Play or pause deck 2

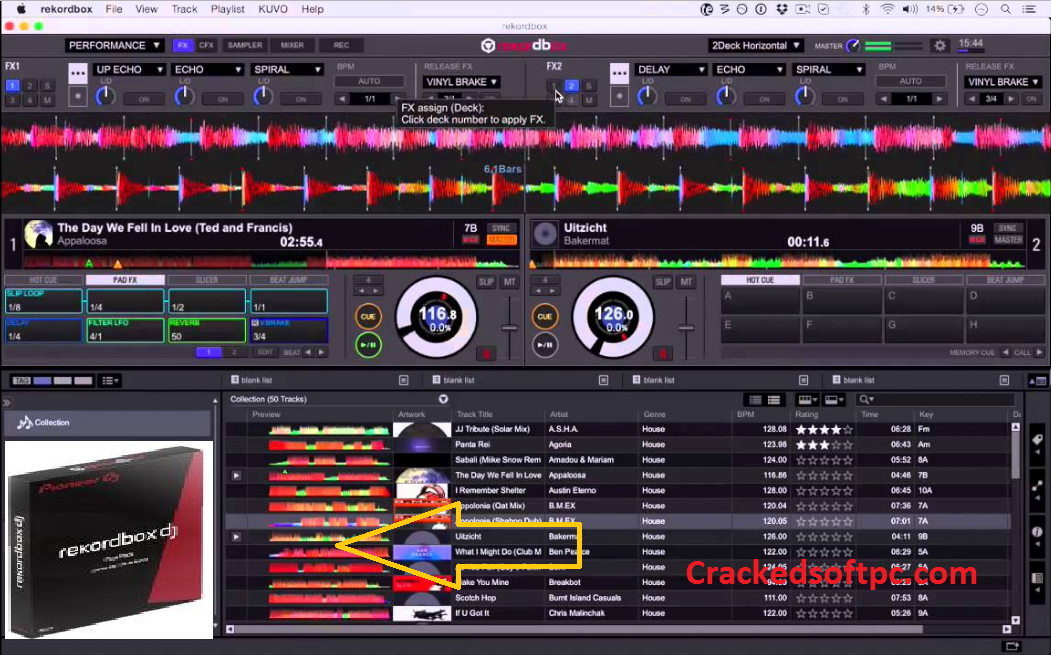pyautogui.click(x=544, y=345)
